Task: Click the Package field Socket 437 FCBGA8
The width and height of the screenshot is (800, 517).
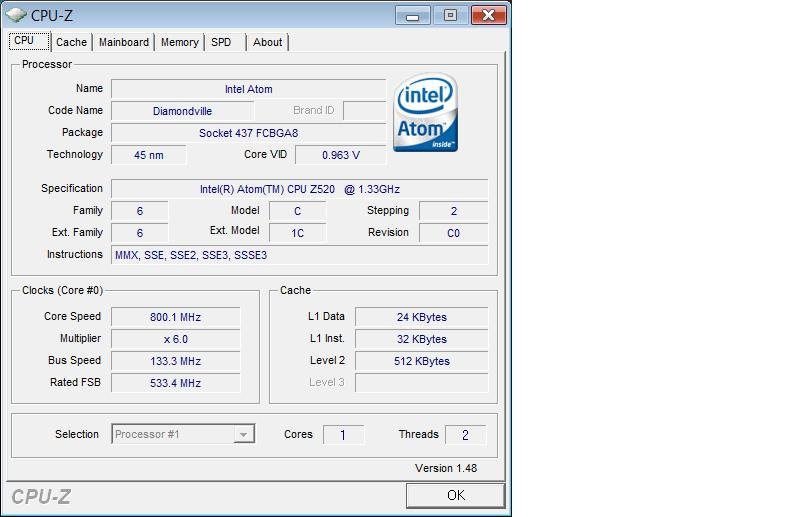Action: click(248, 133)
